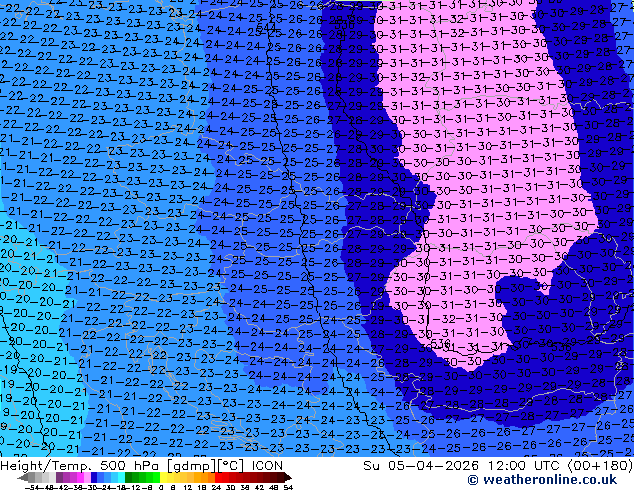Pick the yellow legend swatch above 0
This screenshot has height=490, width=634.
click(163, 478)
